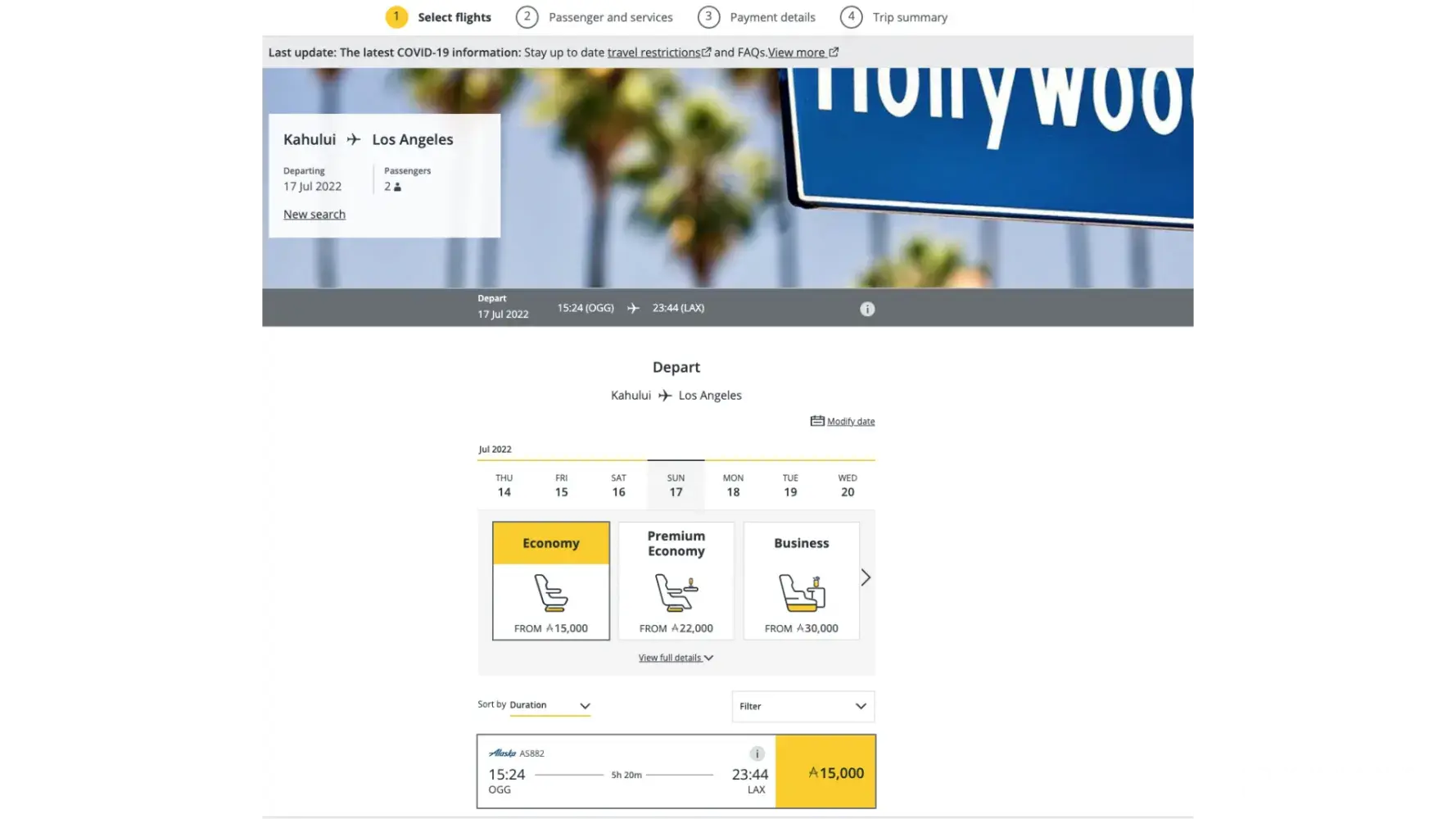Image resolution: width=1456 pixels, height=819 pixels.
Task: Choose the Economy cabin card
Action: coord(551,581)
